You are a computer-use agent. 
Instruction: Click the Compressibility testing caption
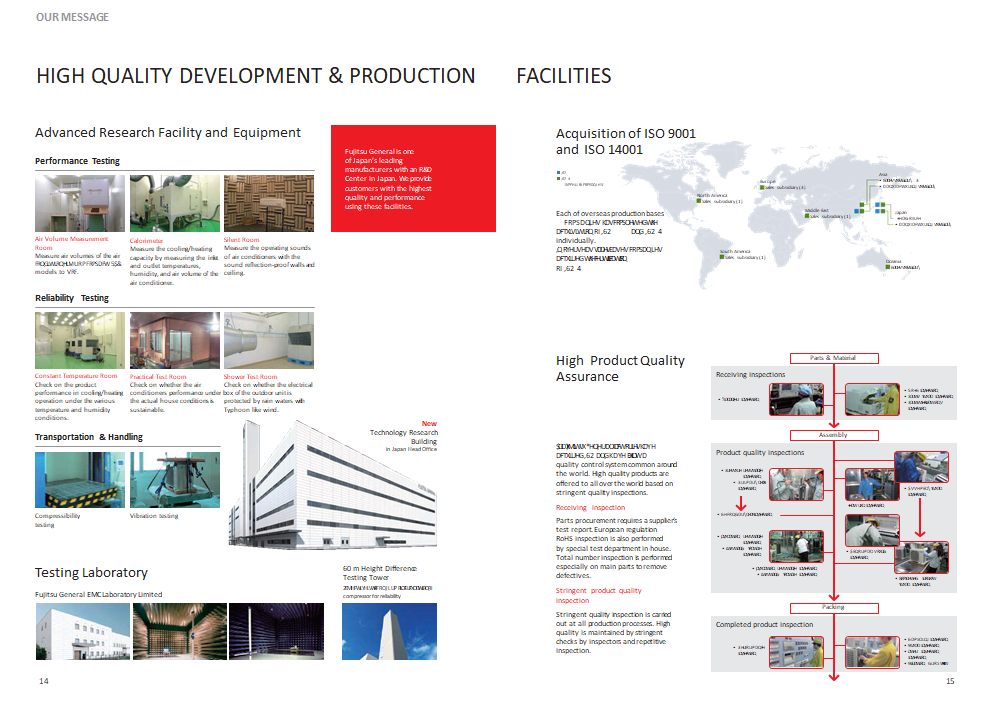(x=58, y=520)
